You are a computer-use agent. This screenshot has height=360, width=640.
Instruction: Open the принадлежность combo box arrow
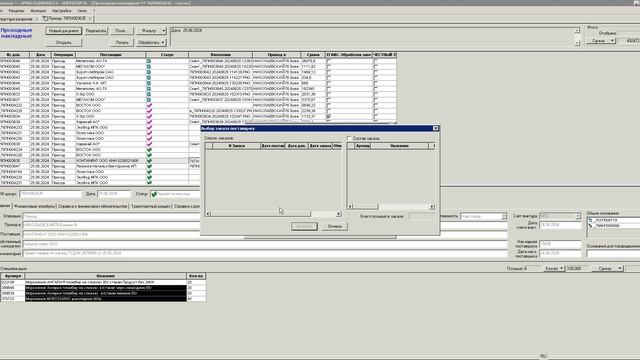point(504,216)
